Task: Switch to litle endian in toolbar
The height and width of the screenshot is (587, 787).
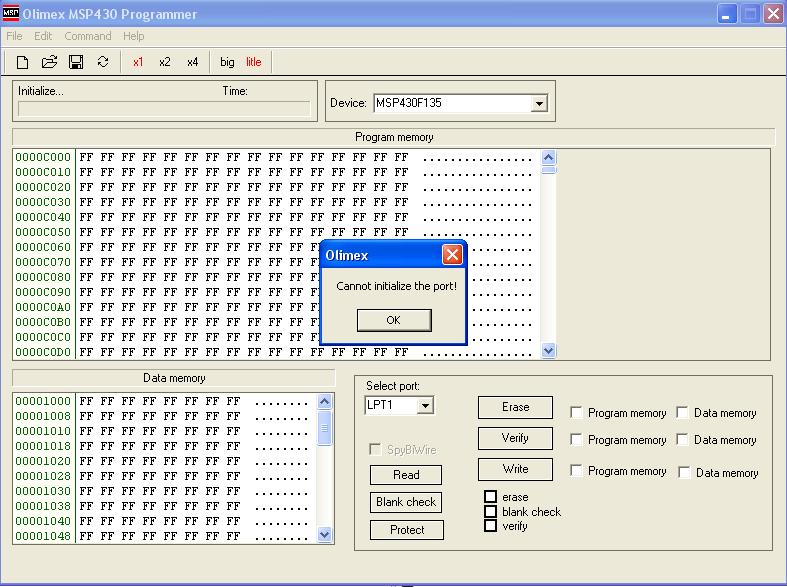Action: (x=253, y=62)
